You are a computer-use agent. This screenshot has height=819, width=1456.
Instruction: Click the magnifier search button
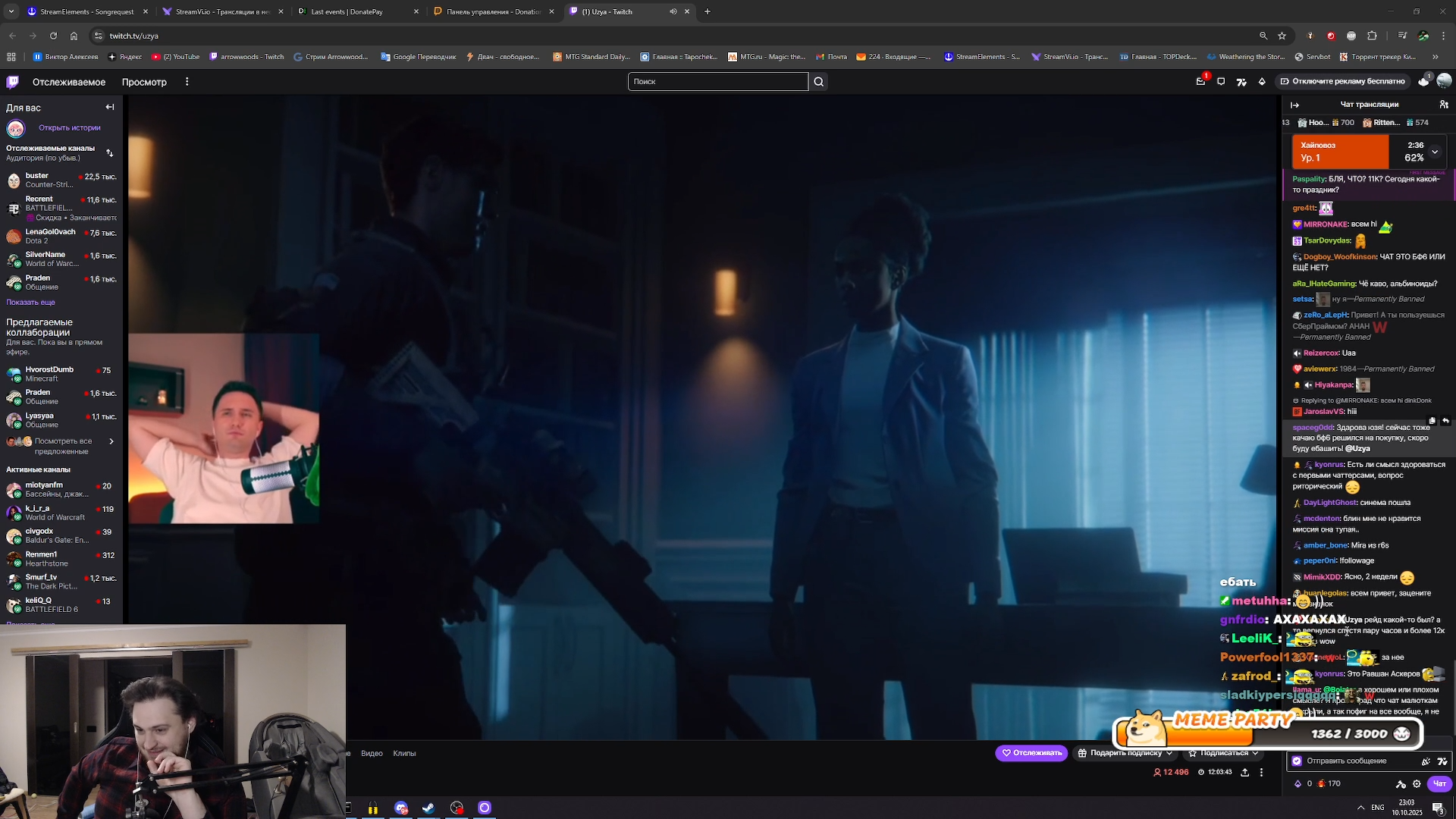click(818, 82)
